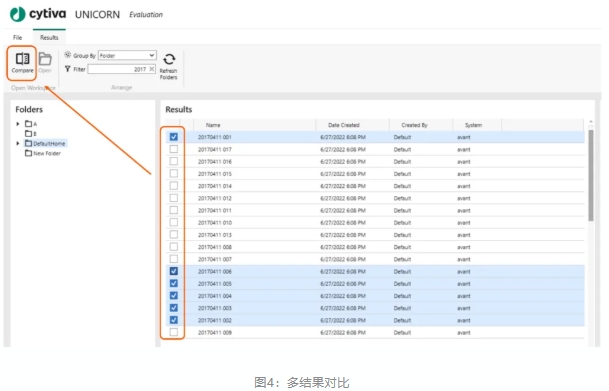The height and width of the screenshot is (391, 609).
Task: Uncheck result 20170411 004
Action: [x=174, y=295]
